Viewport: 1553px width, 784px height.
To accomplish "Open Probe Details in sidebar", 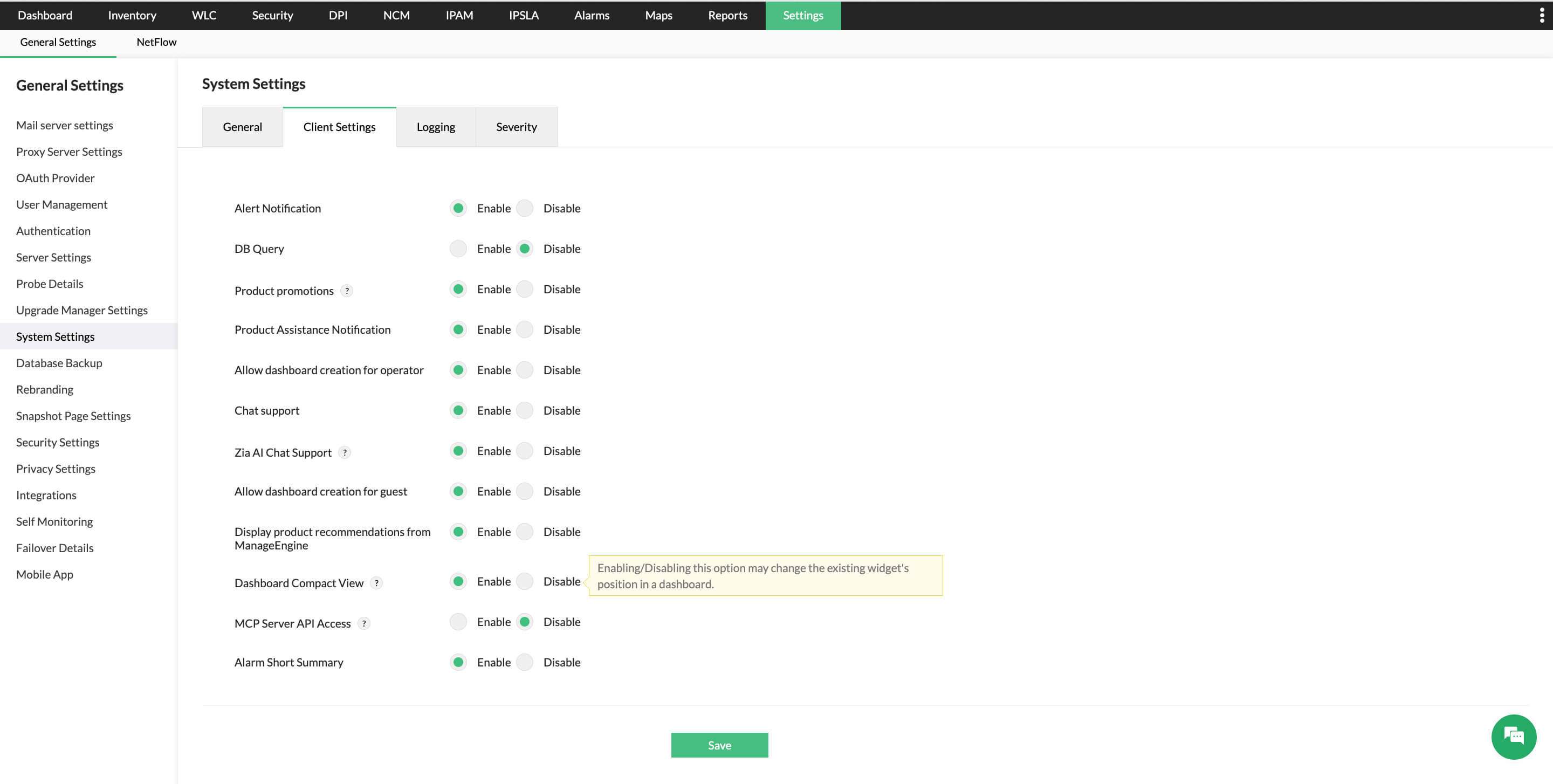I will coord(50,284).
